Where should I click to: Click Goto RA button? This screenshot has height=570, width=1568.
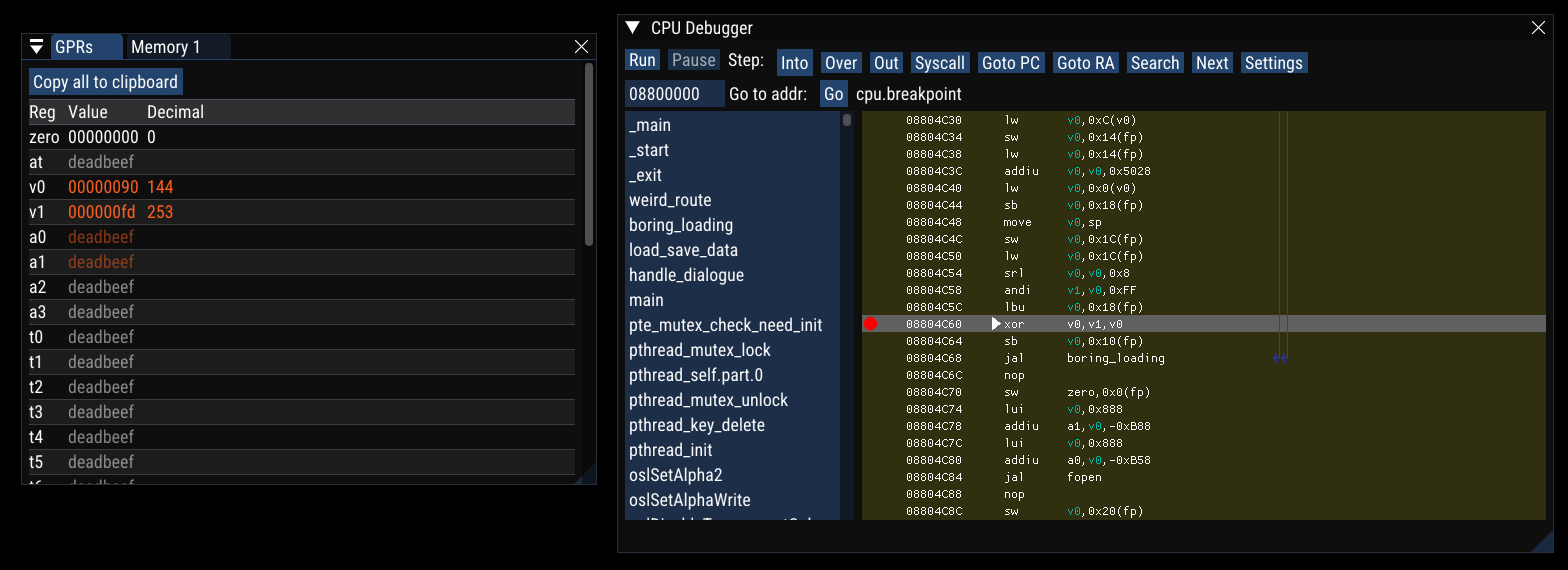pyautogui.click(x=1086, y=63)
